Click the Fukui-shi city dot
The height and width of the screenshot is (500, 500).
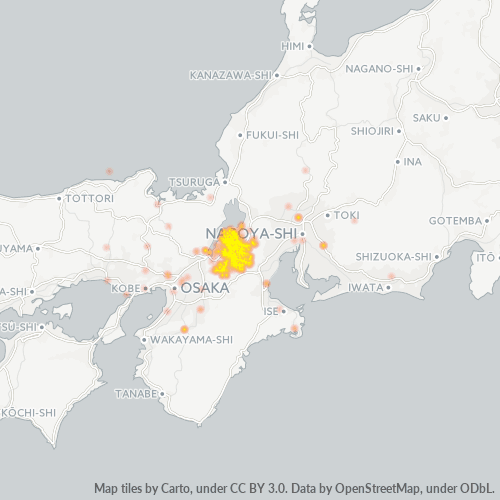pyautogui.click(x=240, y=135)
